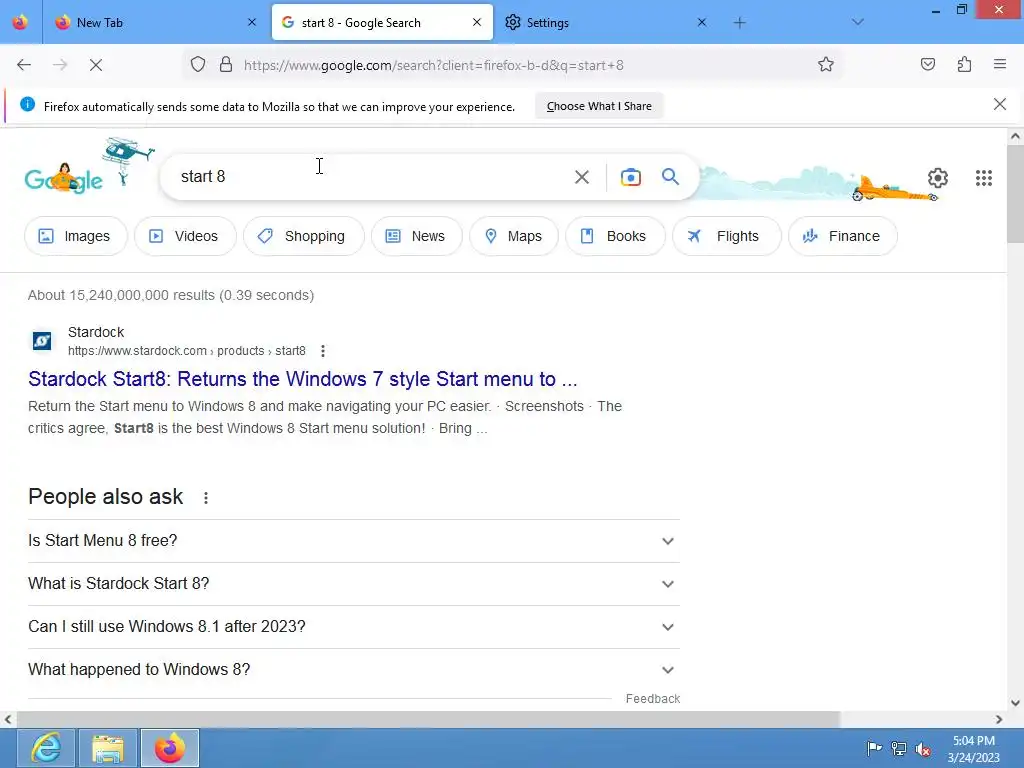This screenshot has width=1024, height=768.
Task: Open the Google apps grid
Action: [984, 178]
